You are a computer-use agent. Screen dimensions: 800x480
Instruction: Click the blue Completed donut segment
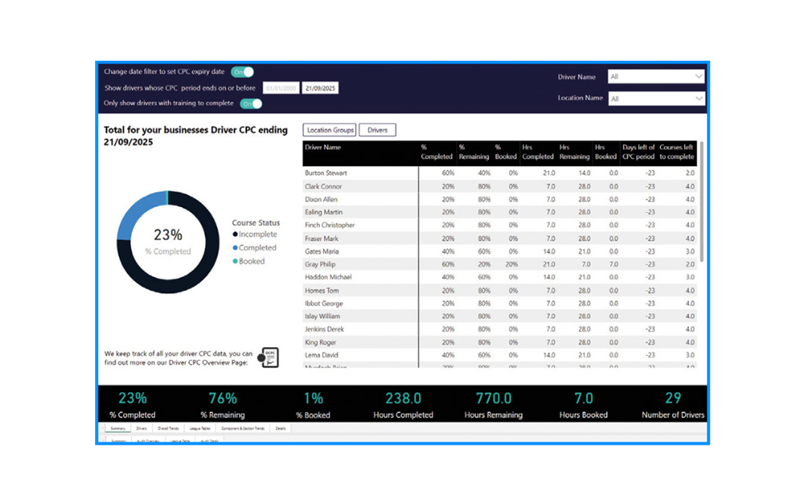[x=136, y=211]
